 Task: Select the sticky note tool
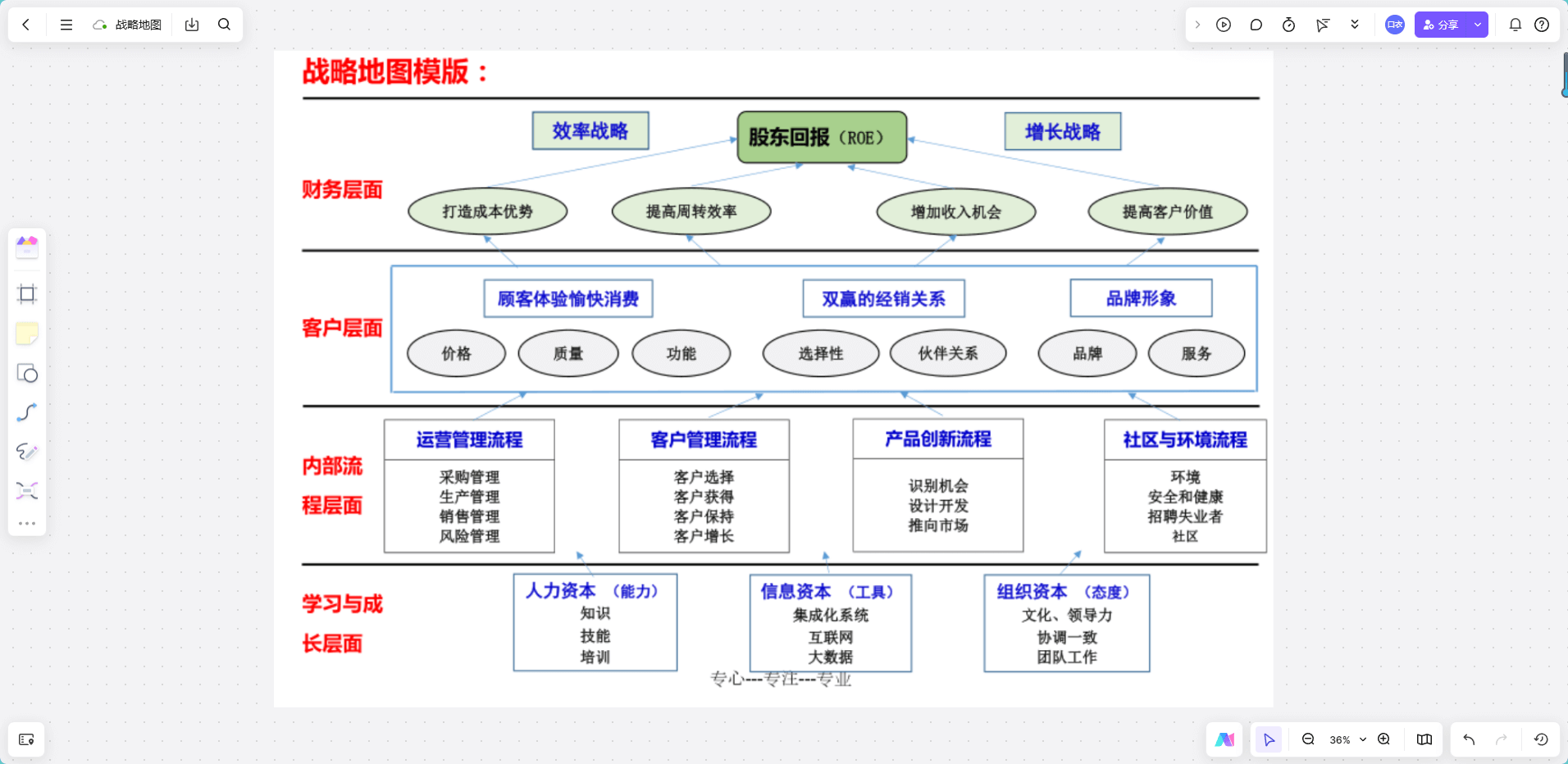point(27,334)
